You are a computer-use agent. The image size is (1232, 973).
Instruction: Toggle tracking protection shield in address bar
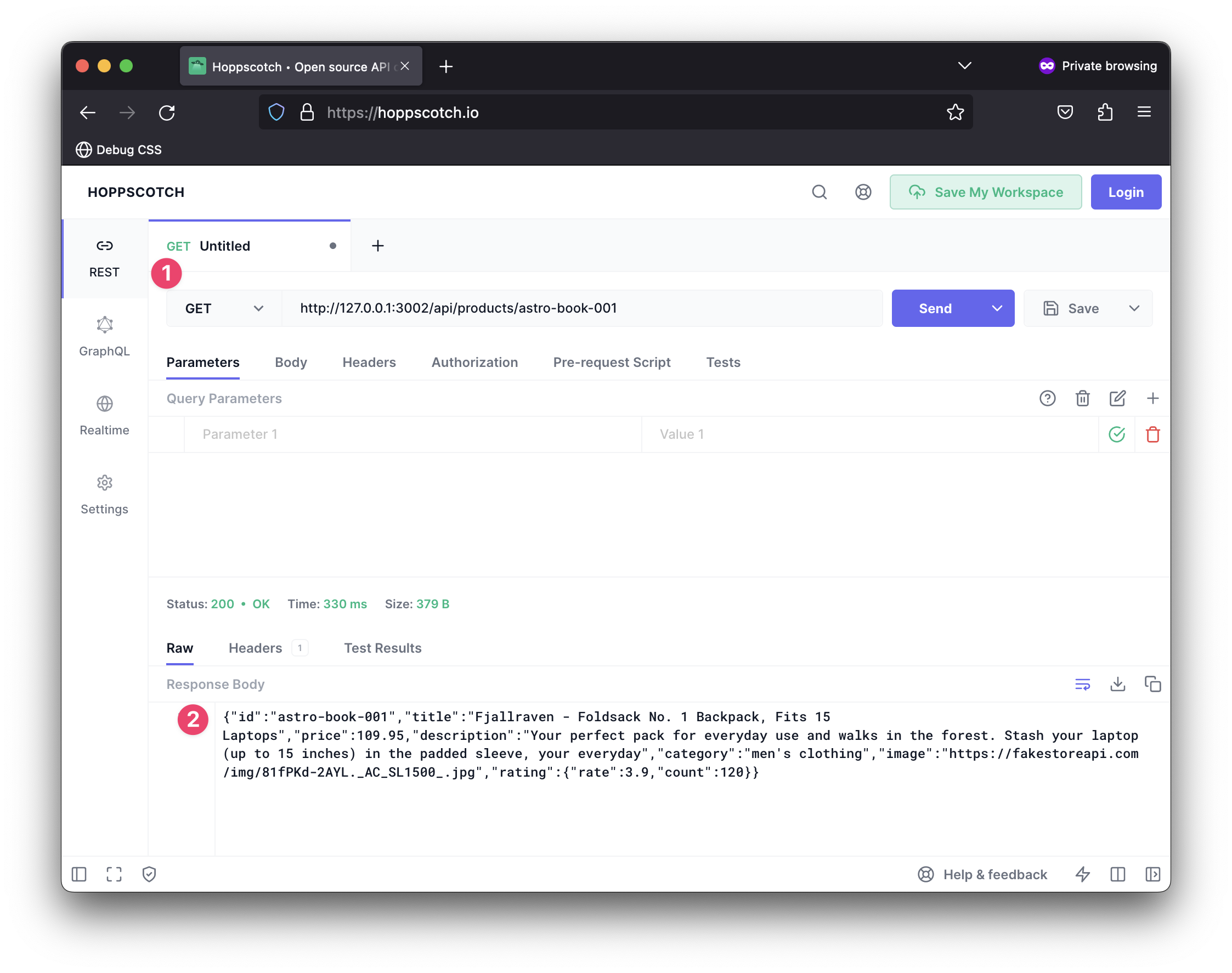tap(276, 112)
